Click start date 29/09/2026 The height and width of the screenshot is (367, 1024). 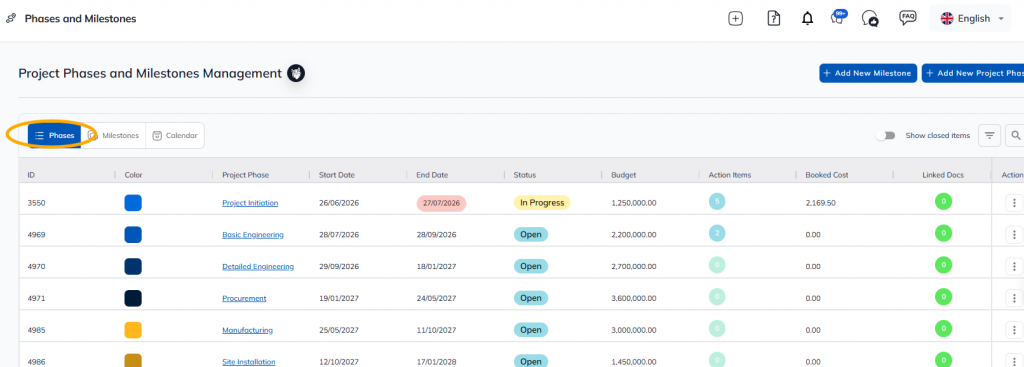(x=338, y=266)
